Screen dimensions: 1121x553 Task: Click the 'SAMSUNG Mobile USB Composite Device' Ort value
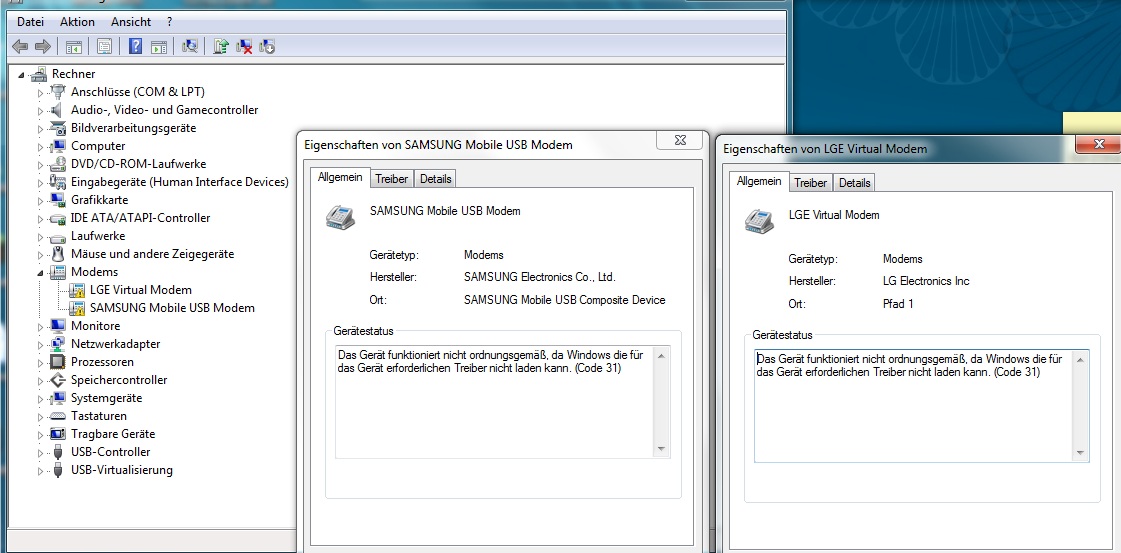click(x=565, y=300)
